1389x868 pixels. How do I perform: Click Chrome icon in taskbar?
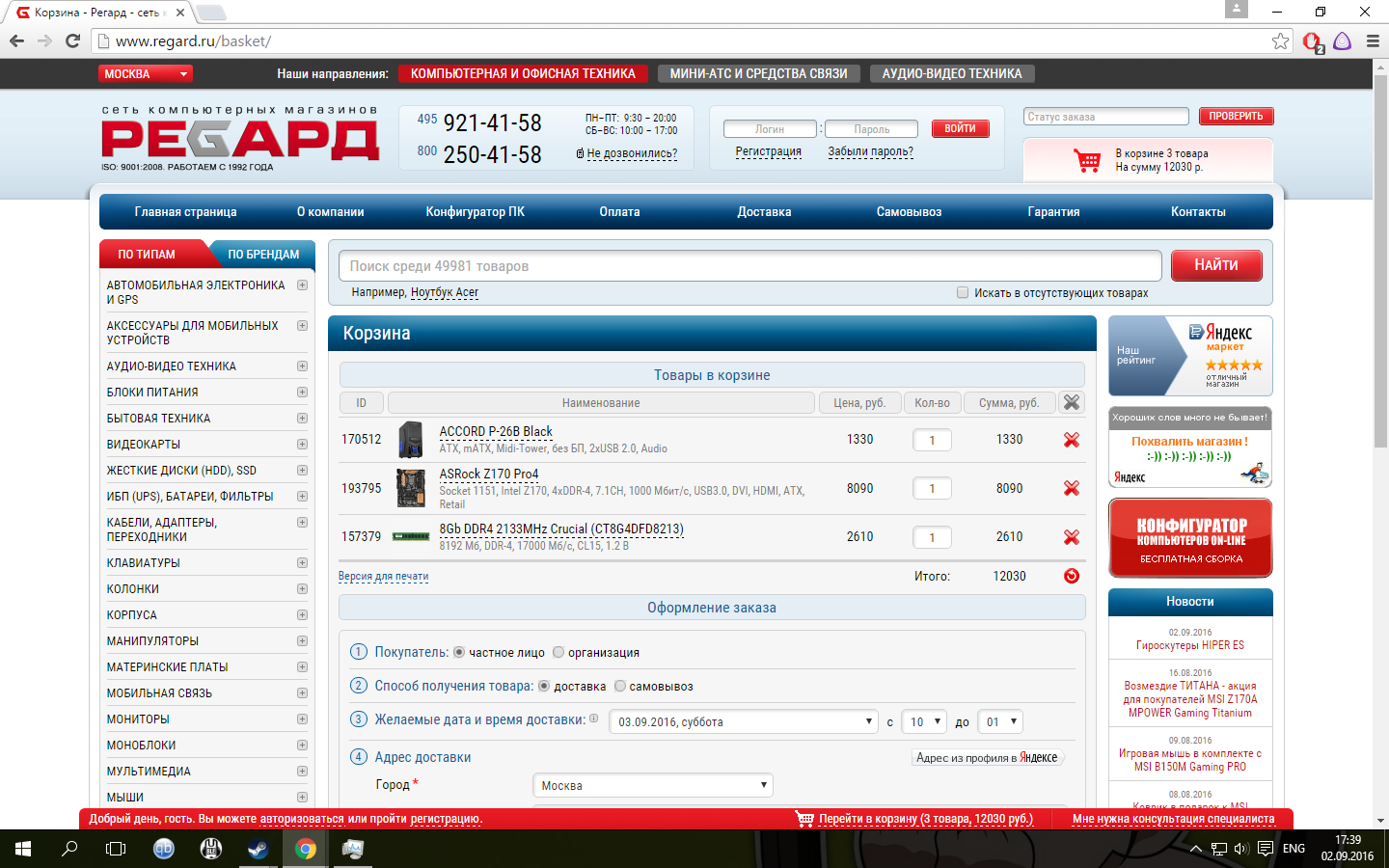pos(306,849)
